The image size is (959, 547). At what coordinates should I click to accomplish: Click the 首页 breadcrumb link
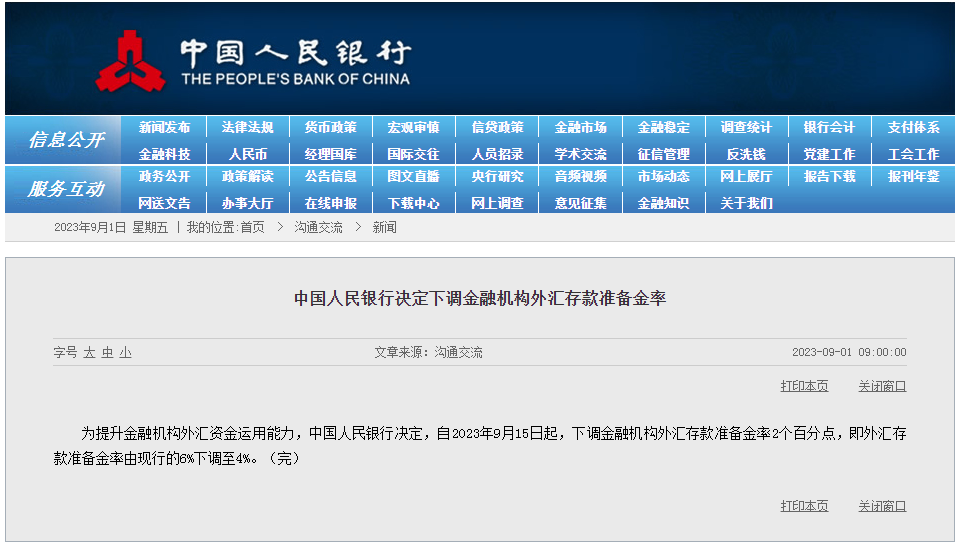(252, 228)
